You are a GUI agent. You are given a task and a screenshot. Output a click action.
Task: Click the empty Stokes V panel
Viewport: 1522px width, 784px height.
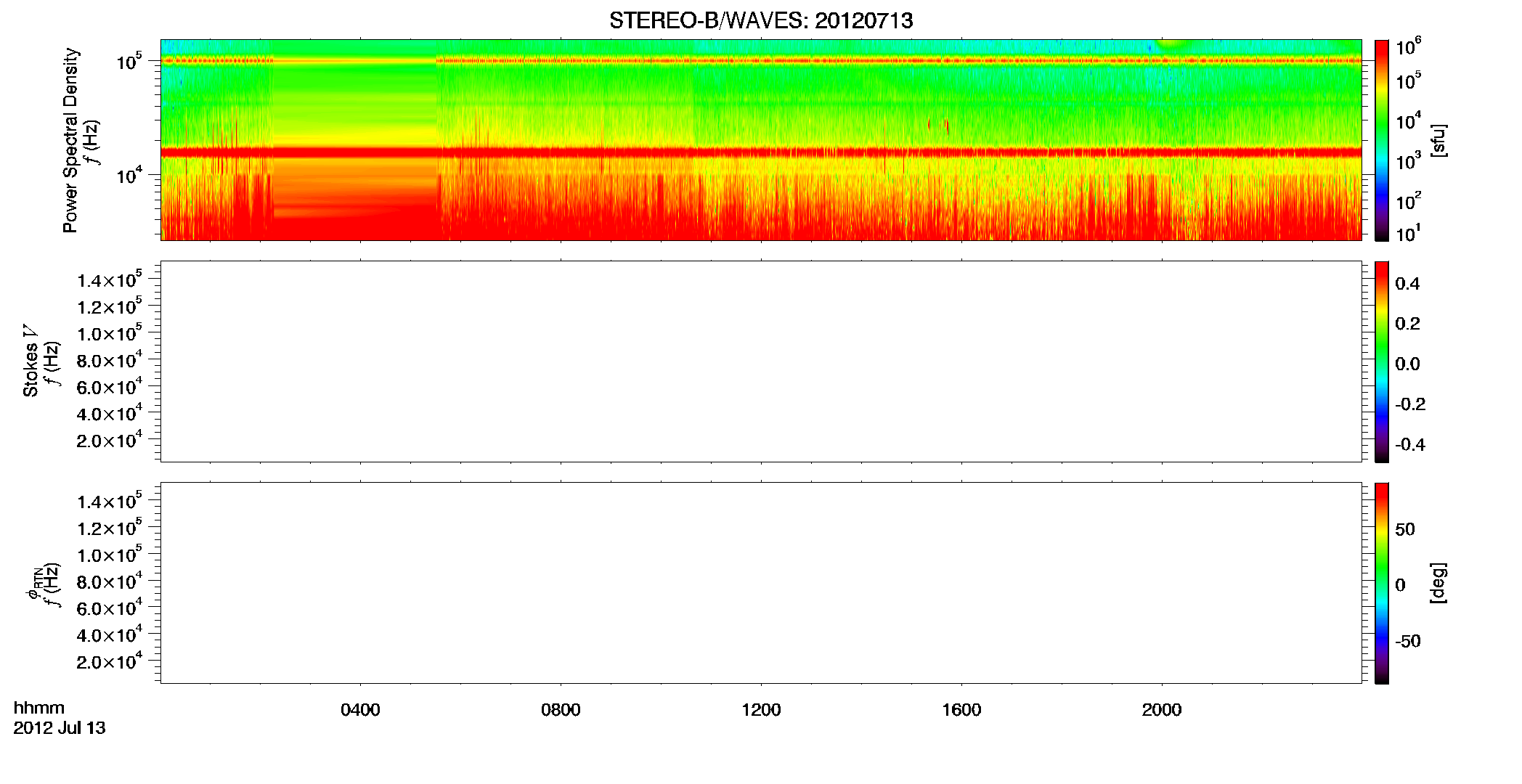[761, 362]
